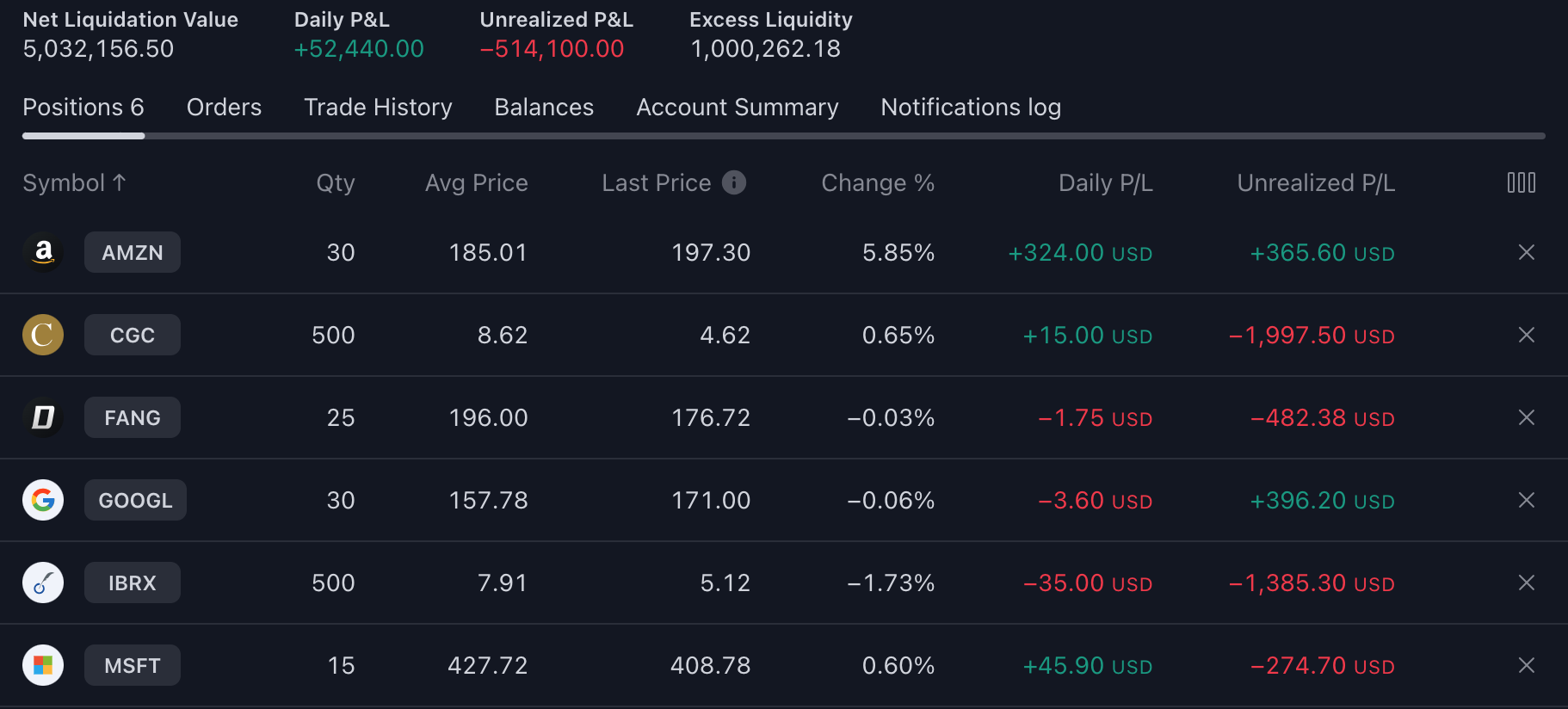
Task: Select the GOOGL symbol button
Action: click(x=135, y=500)
